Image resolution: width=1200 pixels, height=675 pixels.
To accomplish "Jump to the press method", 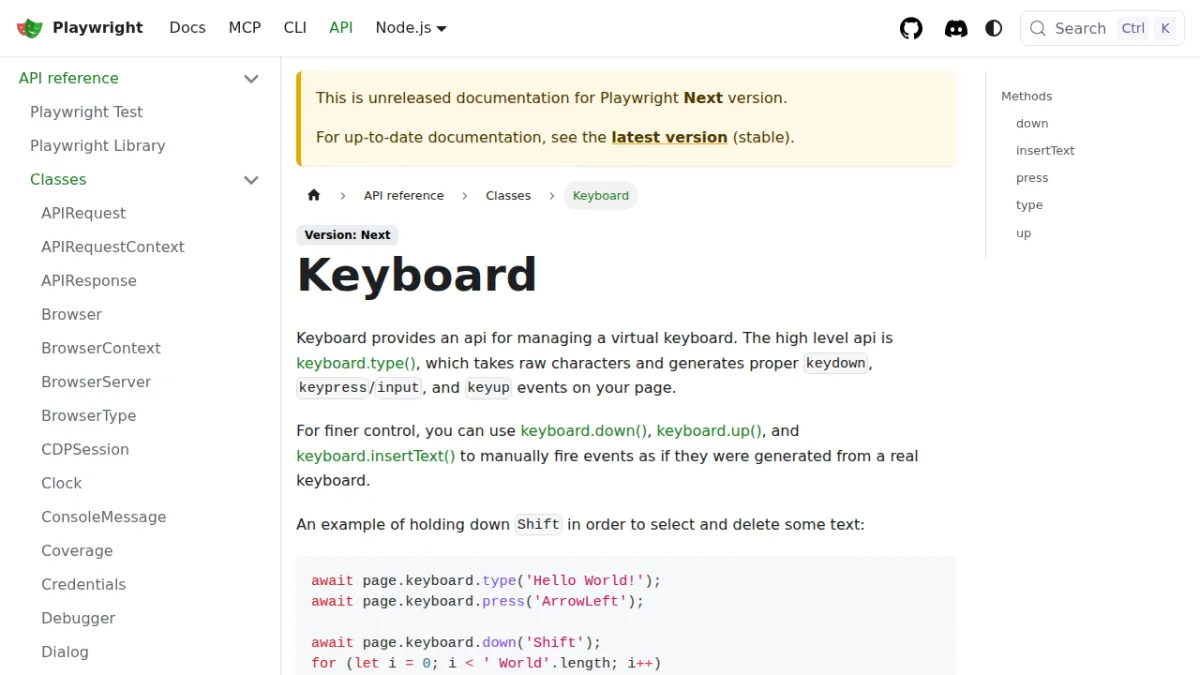I will (1032, 178).
